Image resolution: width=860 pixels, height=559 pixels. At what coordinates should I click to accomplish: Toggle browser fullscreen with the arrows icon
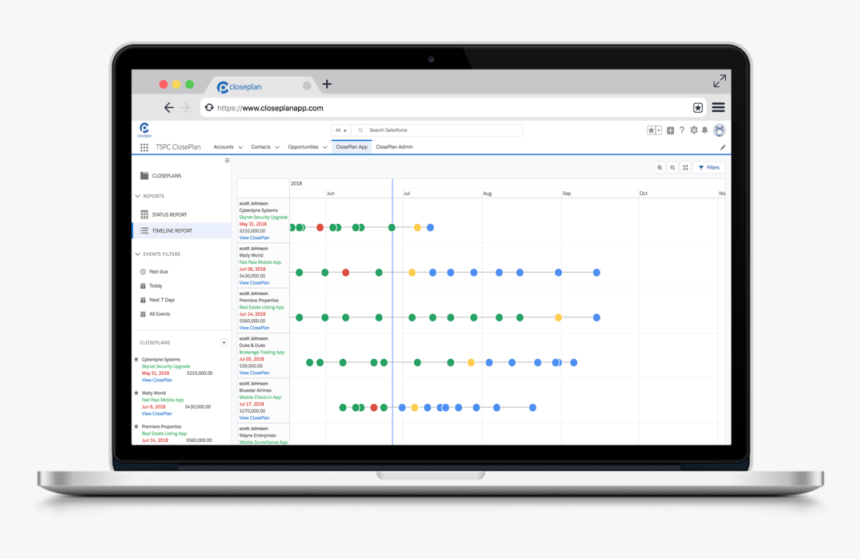[x=719, y=81]
